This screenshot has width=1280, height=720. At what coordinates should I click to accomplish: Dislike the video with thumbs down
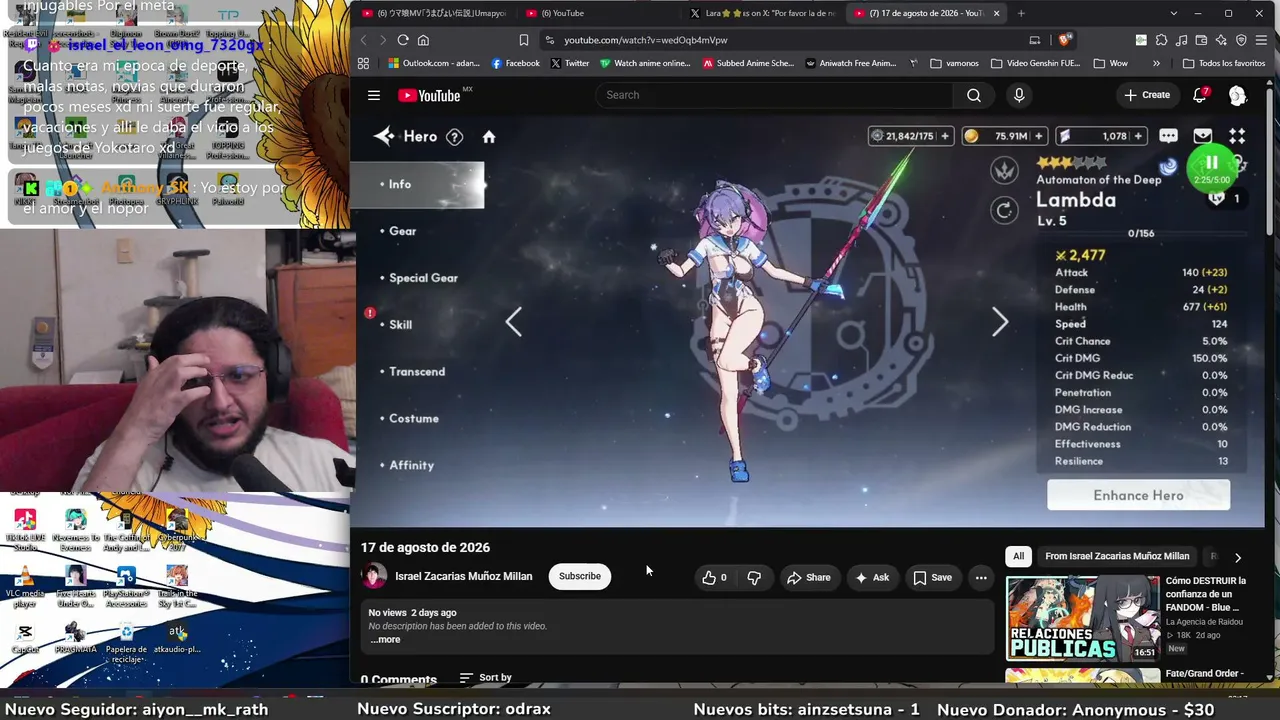click(754, 577)
